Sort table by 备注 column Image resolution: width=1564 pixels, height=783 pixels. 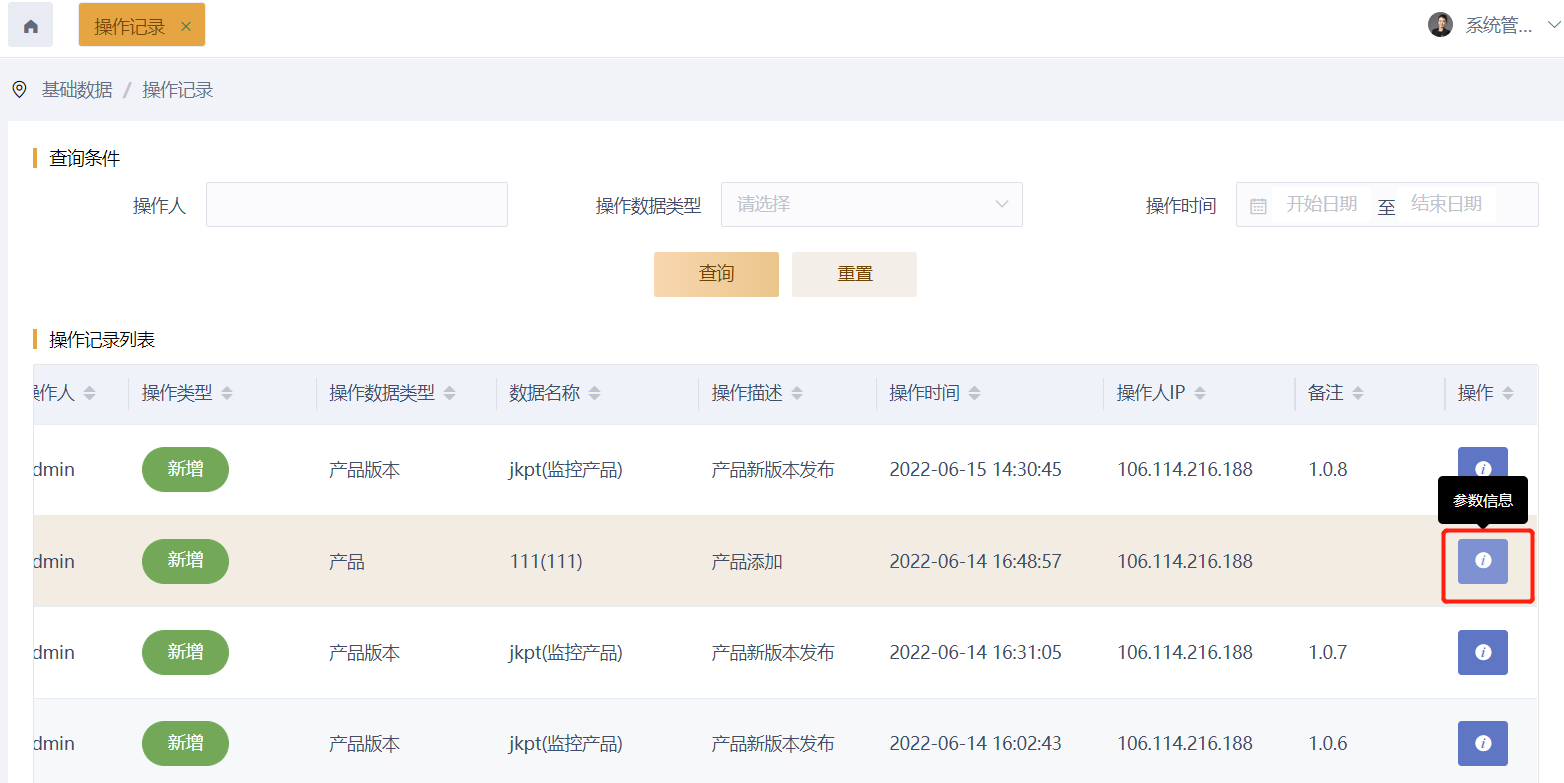tap(1358, 394)
